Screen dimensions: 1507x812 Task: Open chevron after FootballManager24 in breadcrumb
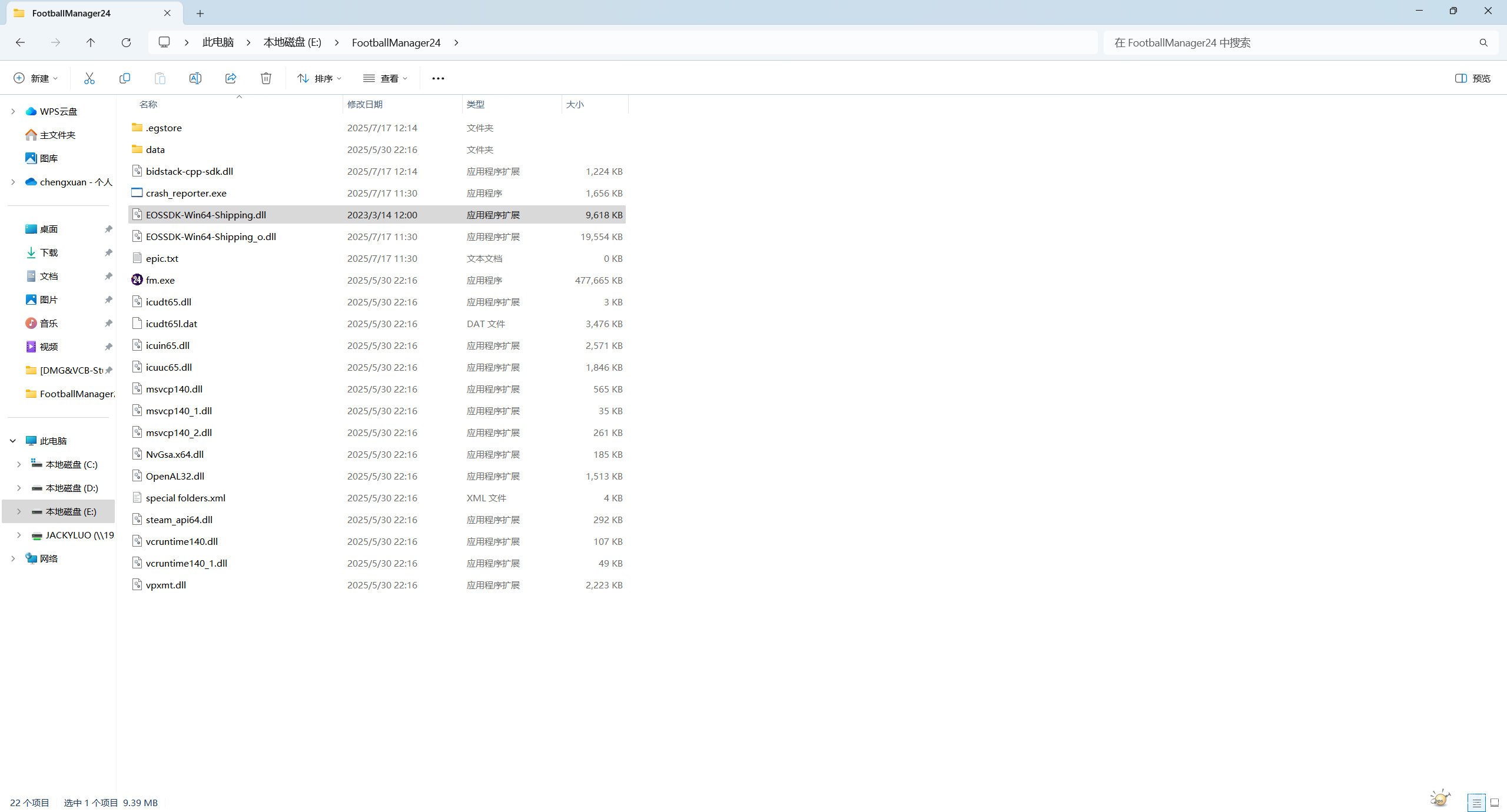point(456,42)
